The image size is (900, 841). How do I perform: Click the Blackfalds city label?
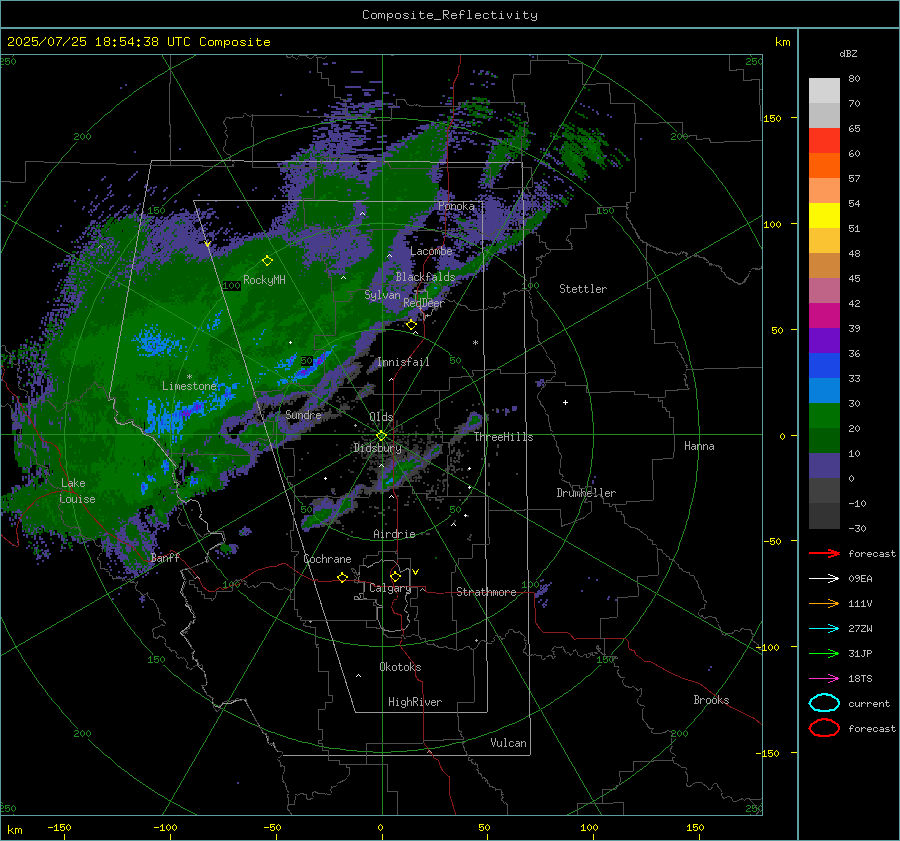click(x=425, y=277)
